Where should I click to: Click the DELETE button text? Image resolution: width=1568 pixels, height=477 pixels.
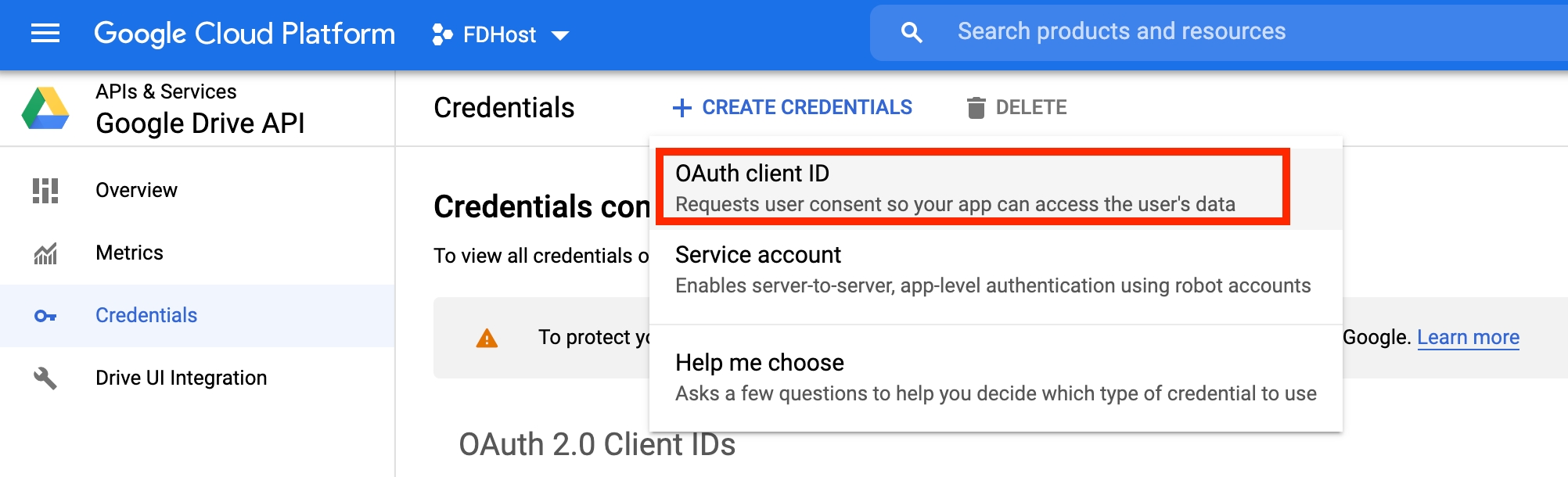click(x=1031, y=108)
